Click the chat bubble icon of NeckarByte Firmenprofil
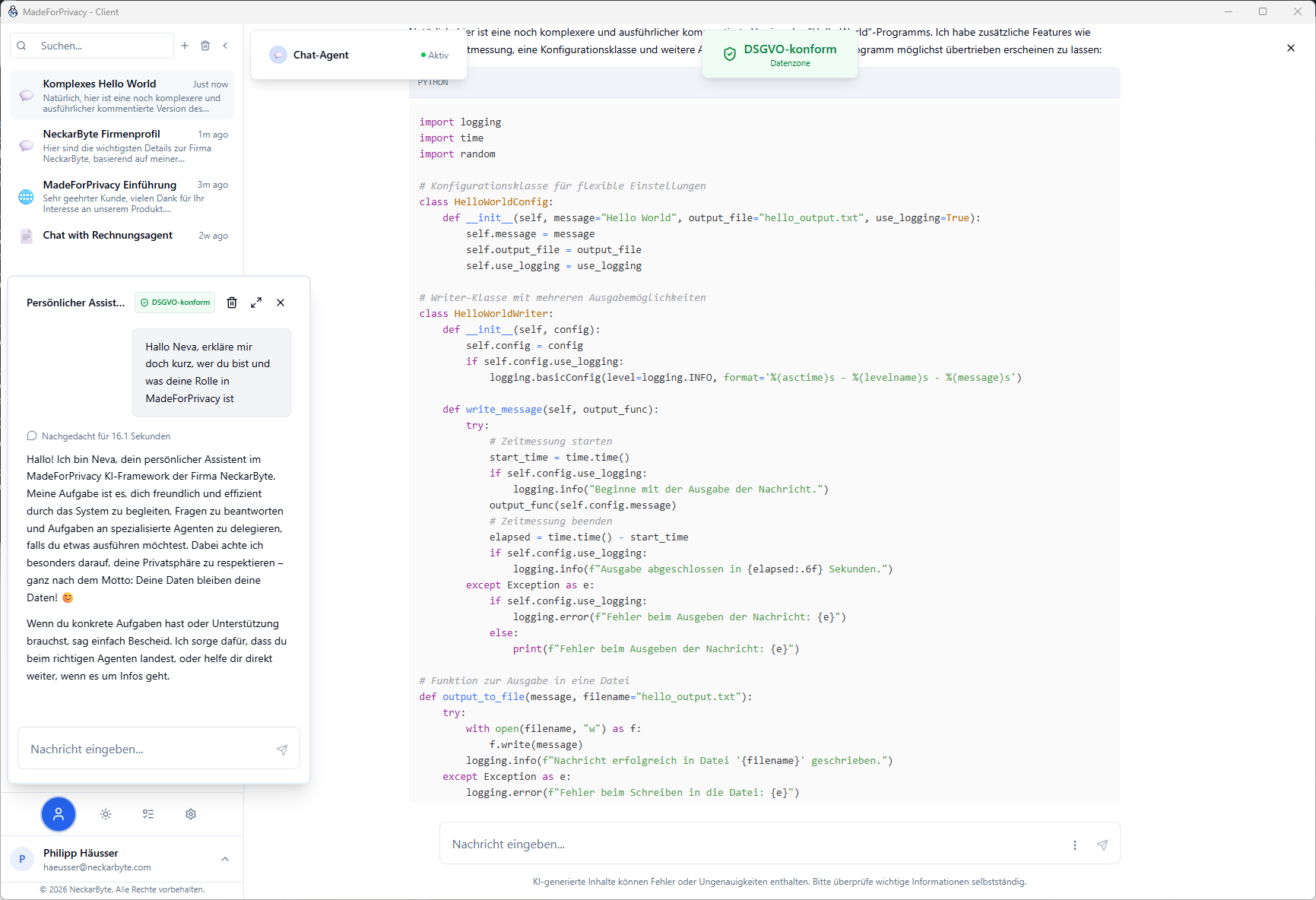 (x=26, y=145)
